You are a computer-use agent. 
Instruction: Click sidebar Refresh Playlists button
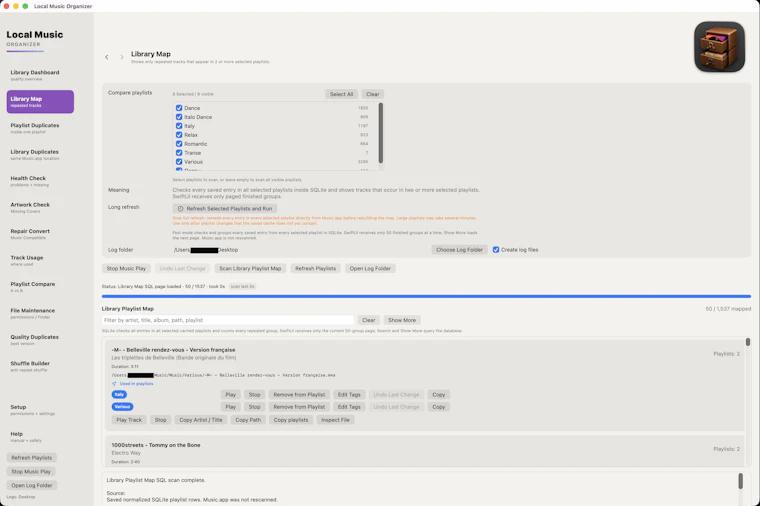coord(32,458)
